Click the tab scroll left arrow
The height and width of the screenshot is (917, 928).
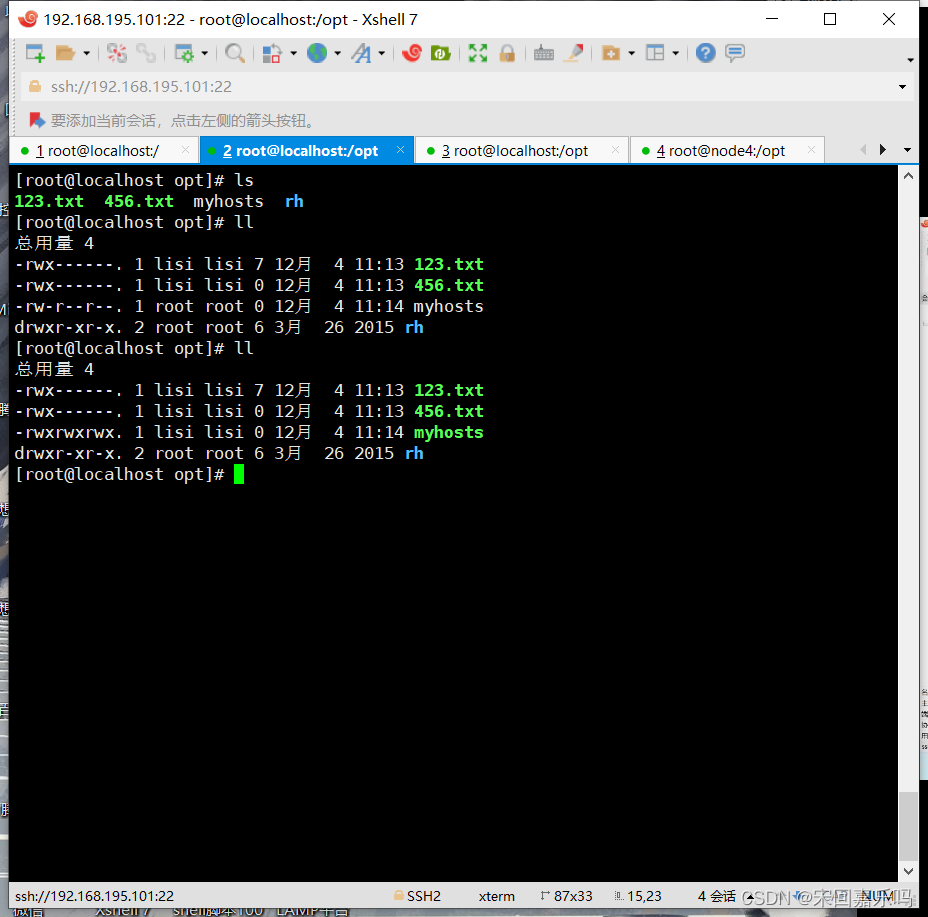[x=863, y=150]
